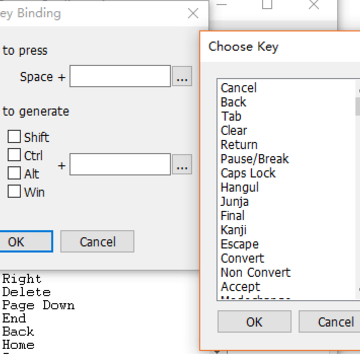Select Non Convert in the list
Image resolution: width=360 pixels, height=360 pixels.
[255, 273]
